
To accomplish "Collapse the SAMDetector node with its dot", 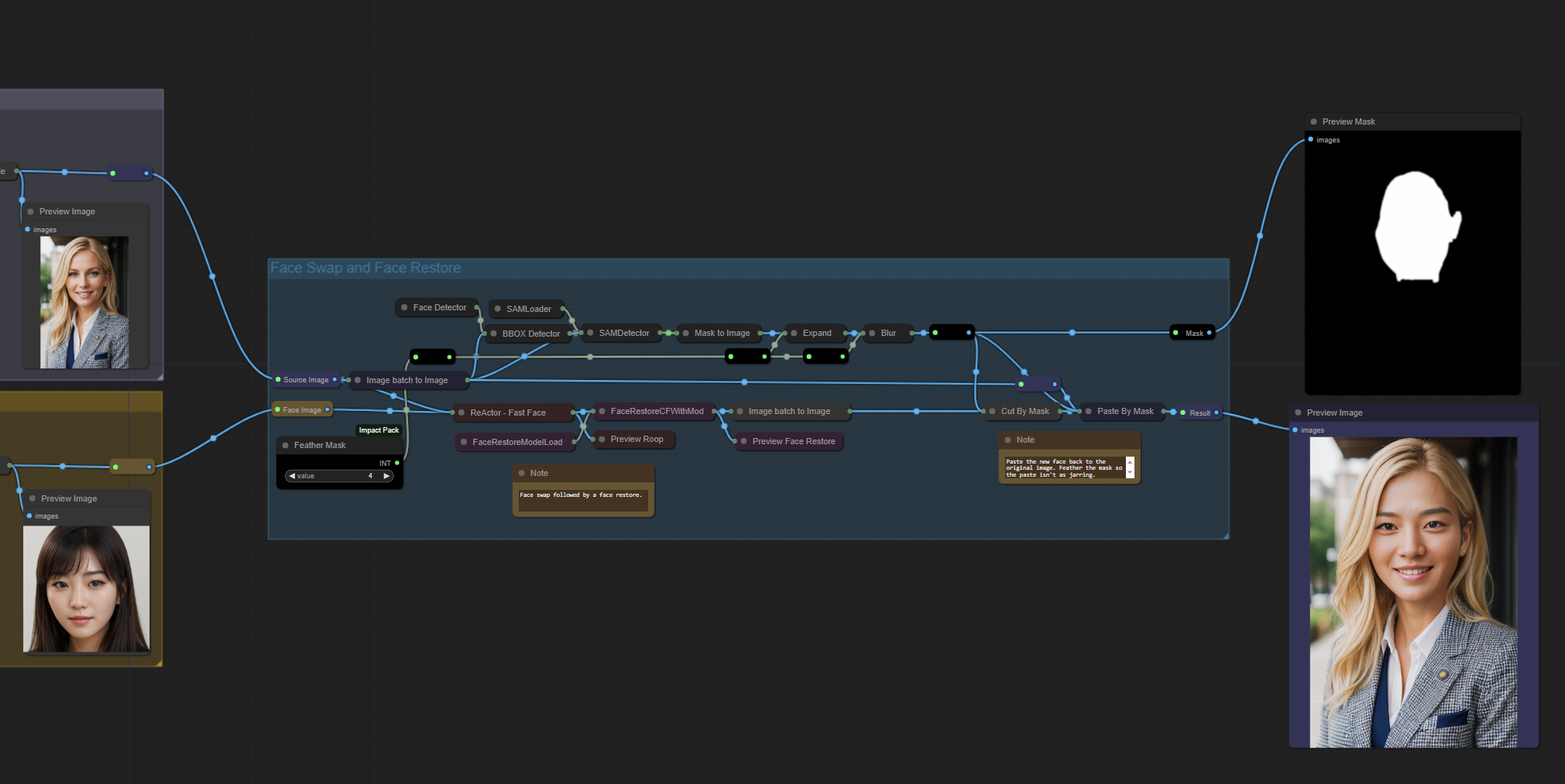I will coord(590,333).
